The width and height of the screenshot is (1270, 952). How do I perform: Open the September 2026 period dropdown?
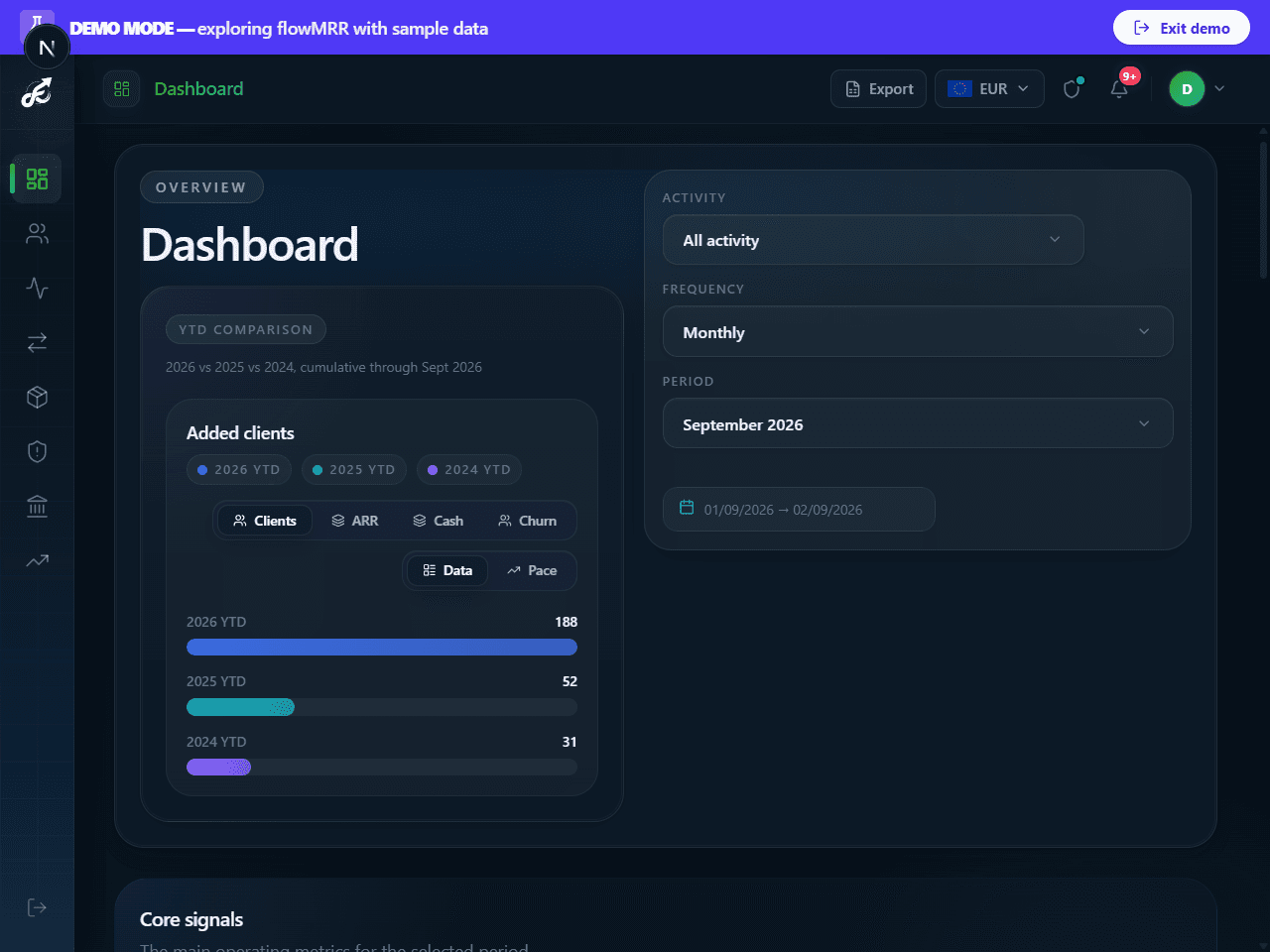coord(918,423)
